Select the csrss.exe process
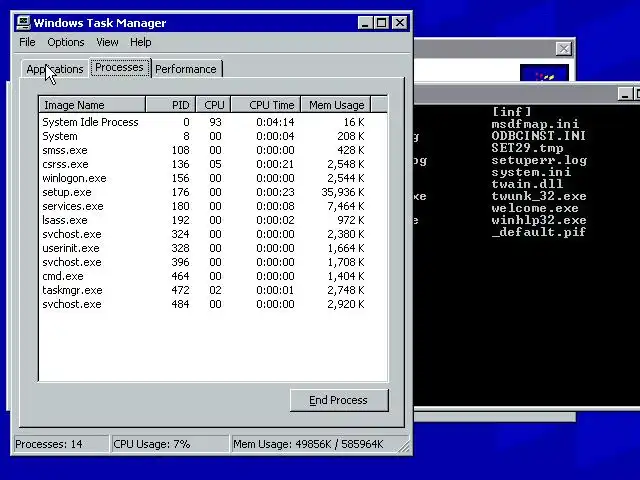Viewport: 640px width, 480px height. [x=213, y=164]
